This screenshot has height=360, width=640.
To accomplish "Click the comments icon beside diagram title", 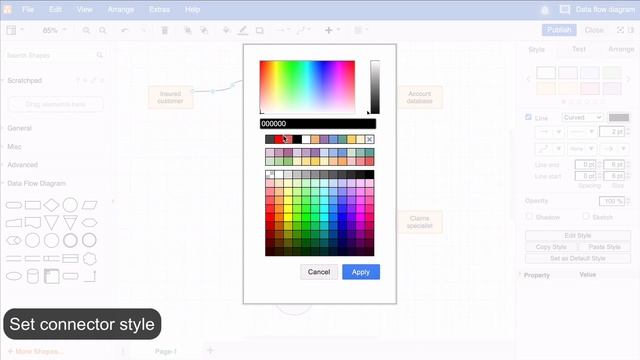I will pos(565,9).
